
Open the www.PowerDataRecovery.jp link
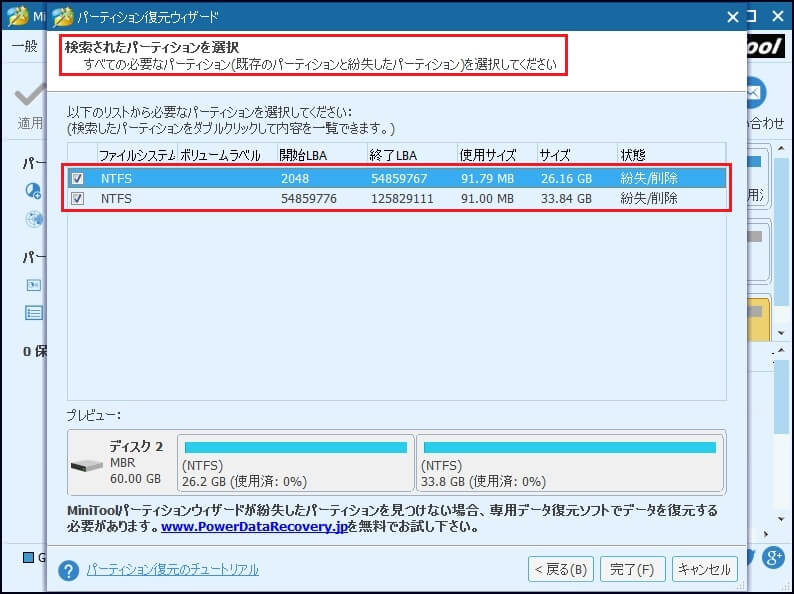tap(254, 527)
